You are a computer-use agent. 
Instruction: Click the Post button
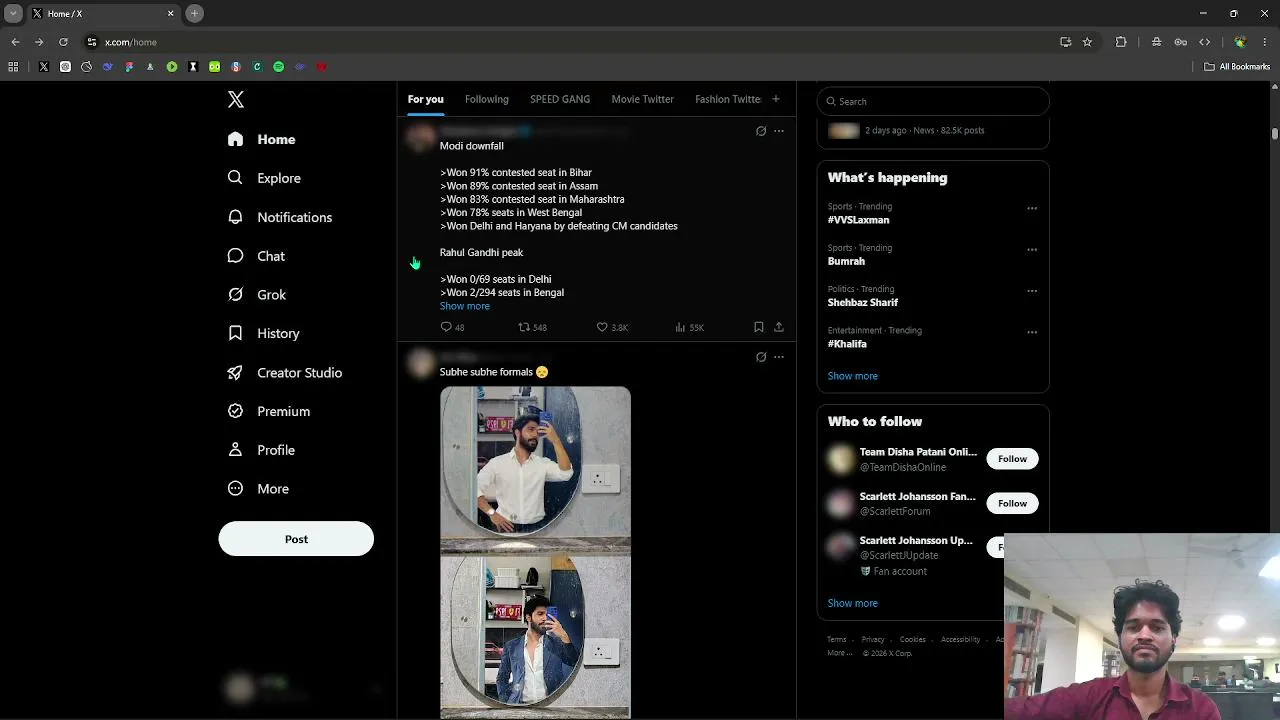[296, 539]
